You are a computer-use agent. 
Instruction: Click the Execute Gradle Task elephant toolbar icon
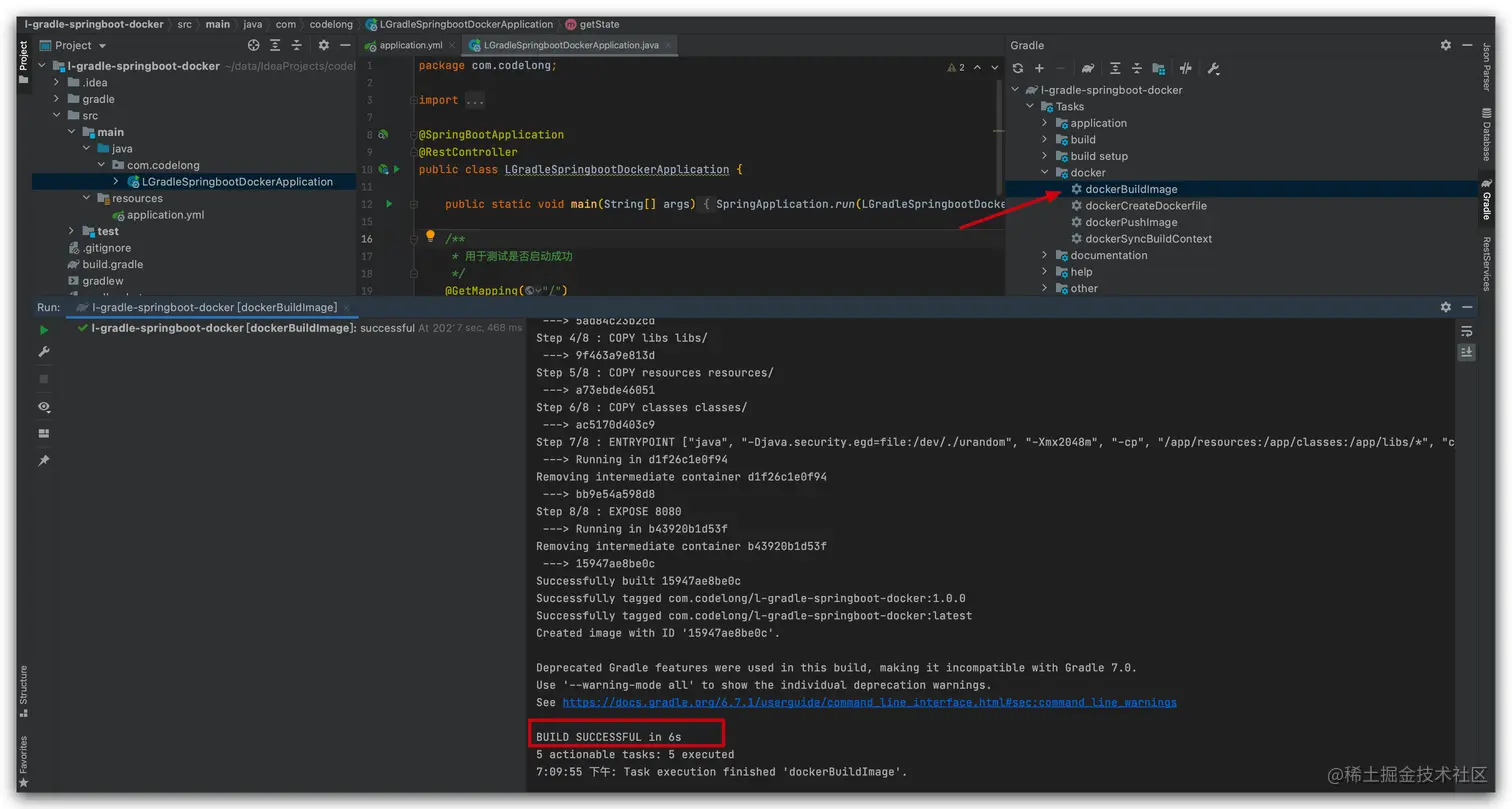[1088, 69]
